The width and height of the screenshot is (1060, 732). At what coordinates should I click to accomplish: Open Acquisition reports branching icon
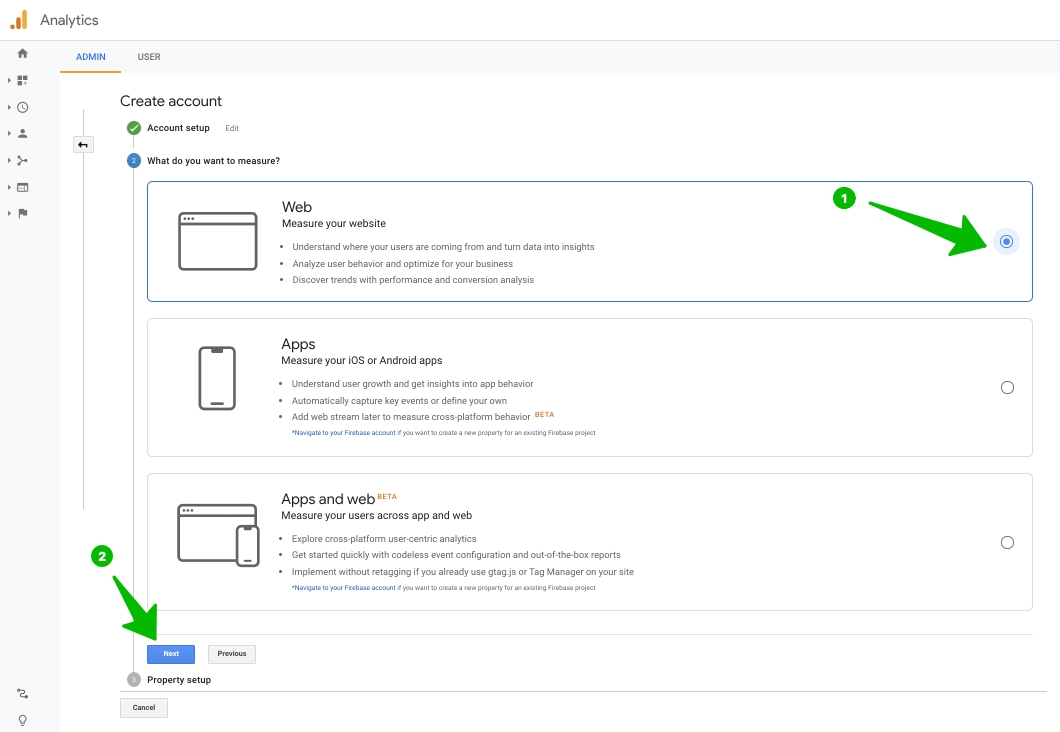[22, 160]
